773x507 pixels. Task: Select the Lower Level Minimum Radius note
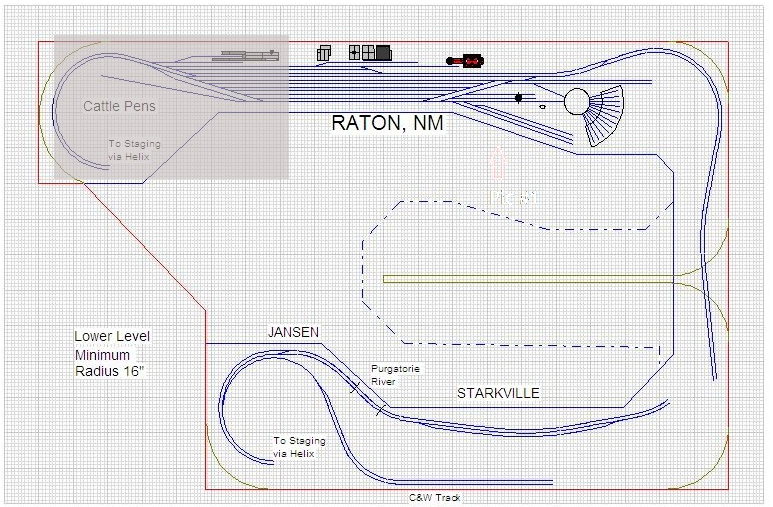[112, 353]
